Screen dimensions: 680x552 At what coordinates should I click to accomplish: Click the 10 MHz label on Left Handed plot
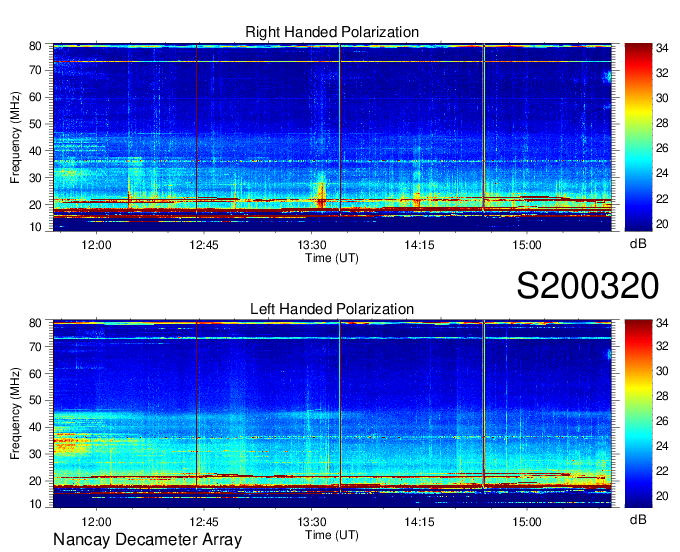point(35,504)
